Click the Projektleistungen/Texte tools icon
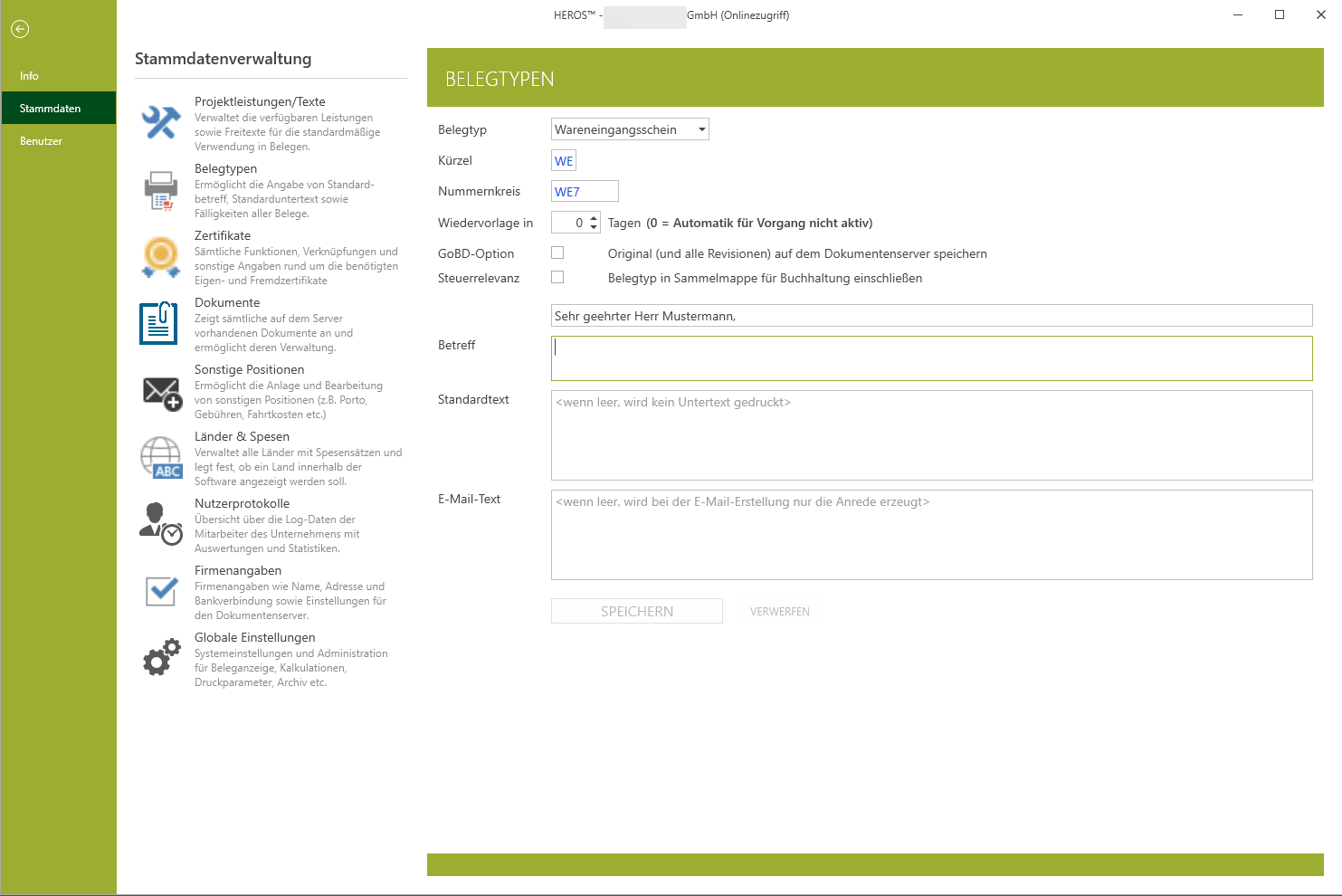1342x896 pixels. pyautogui.click(x=161, y=123)
